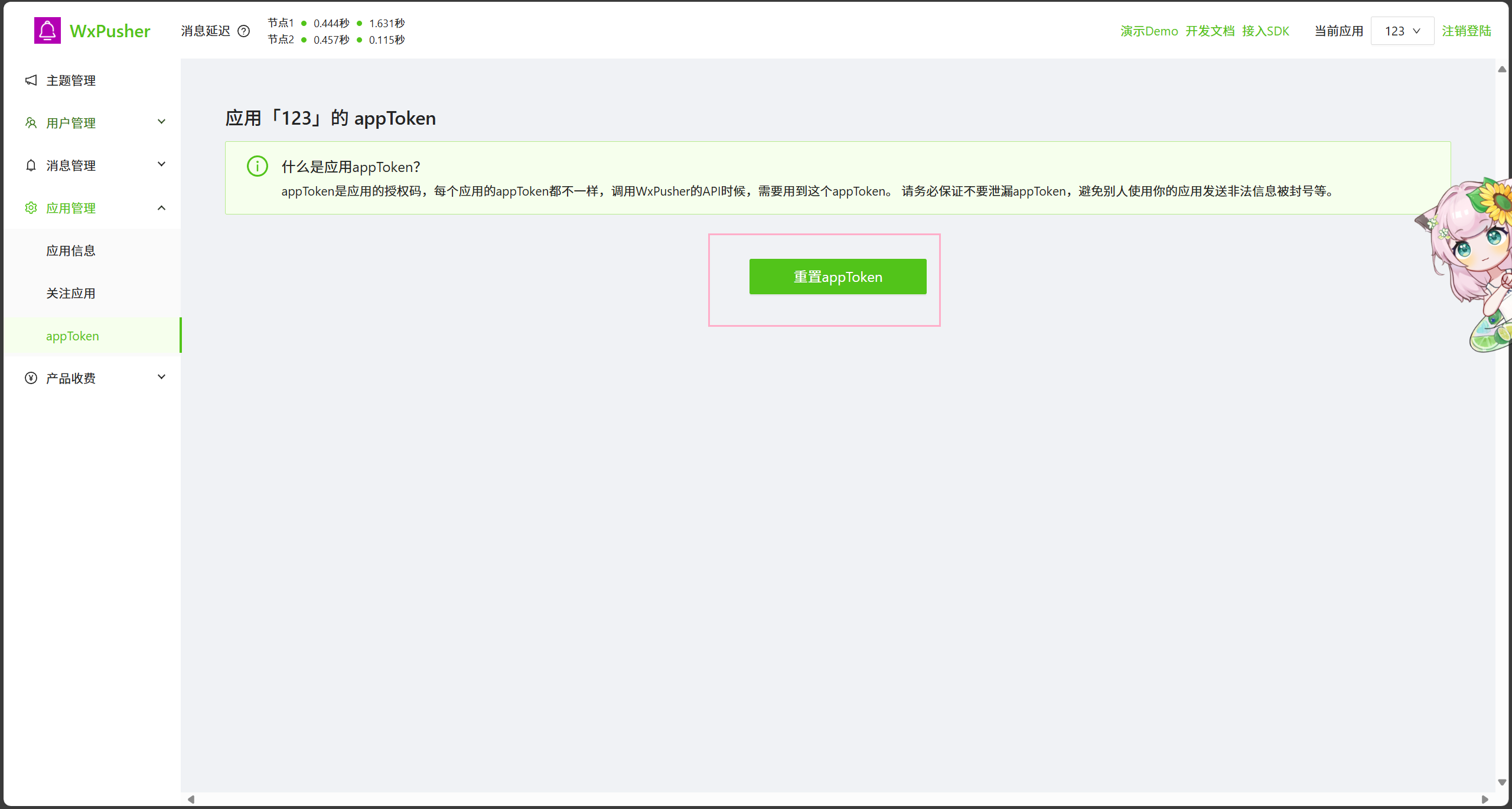This screenshot has width=1512, height=809.
Task: Open the 演示Demo link
Action: (x=1149, y=31)
